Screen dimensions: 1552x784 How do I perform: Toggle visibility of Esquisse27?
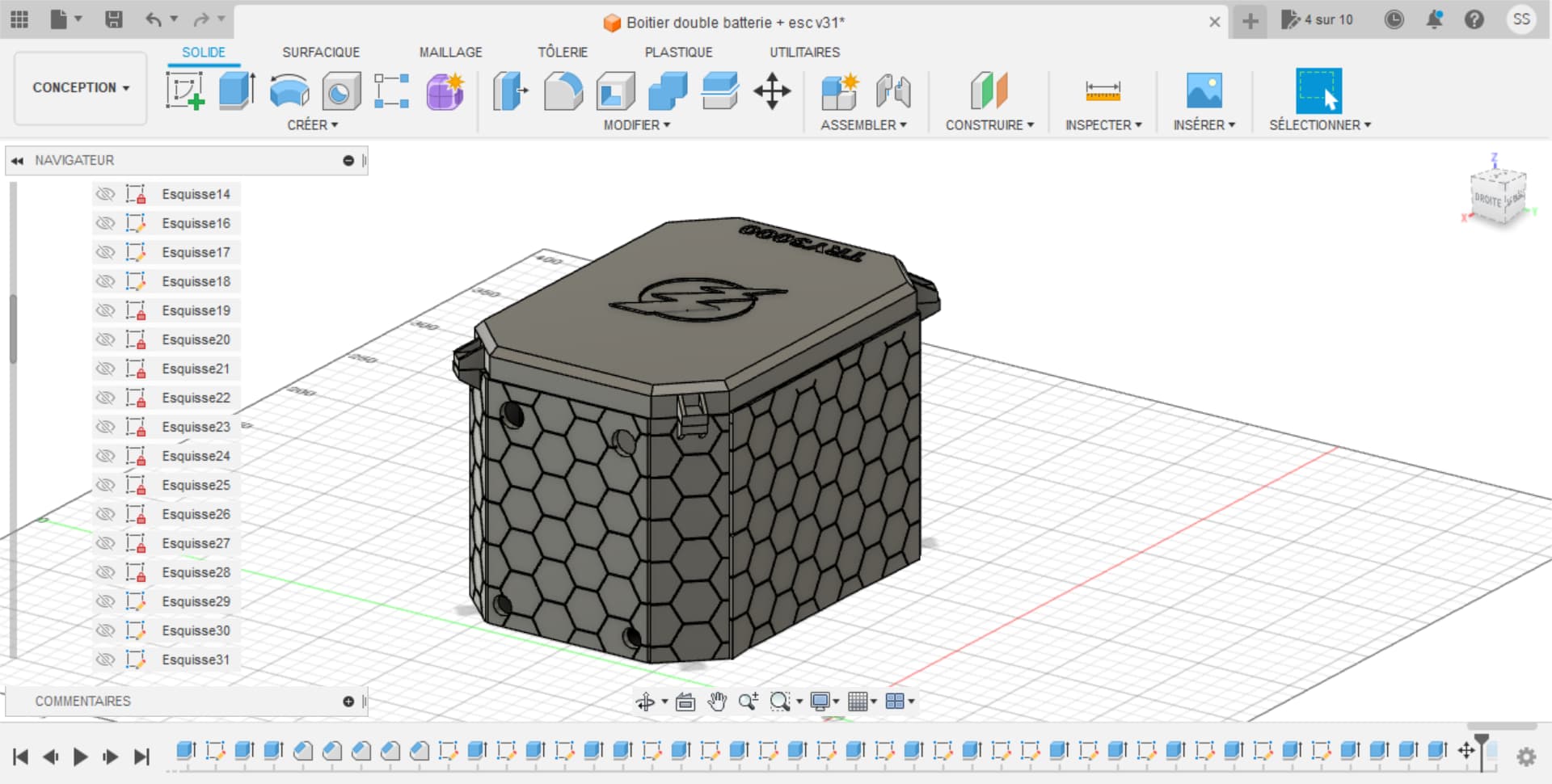105,543
